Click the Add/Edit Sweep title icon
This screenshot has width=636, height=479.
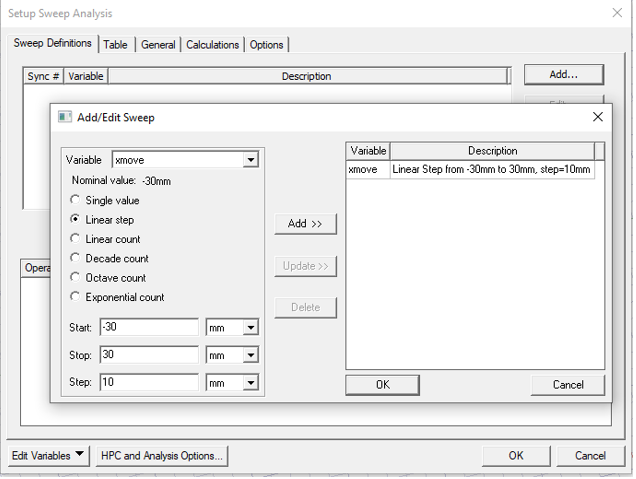tap(65, 117)
